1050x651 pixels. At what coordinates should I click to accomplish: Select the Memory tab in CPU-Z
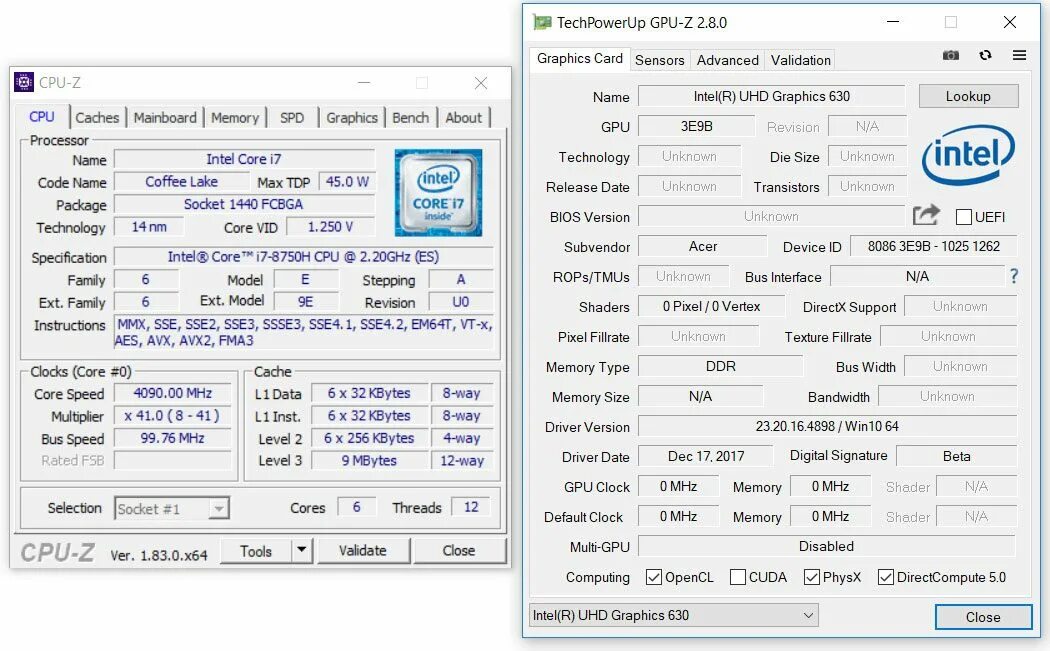tap(235, 118)
